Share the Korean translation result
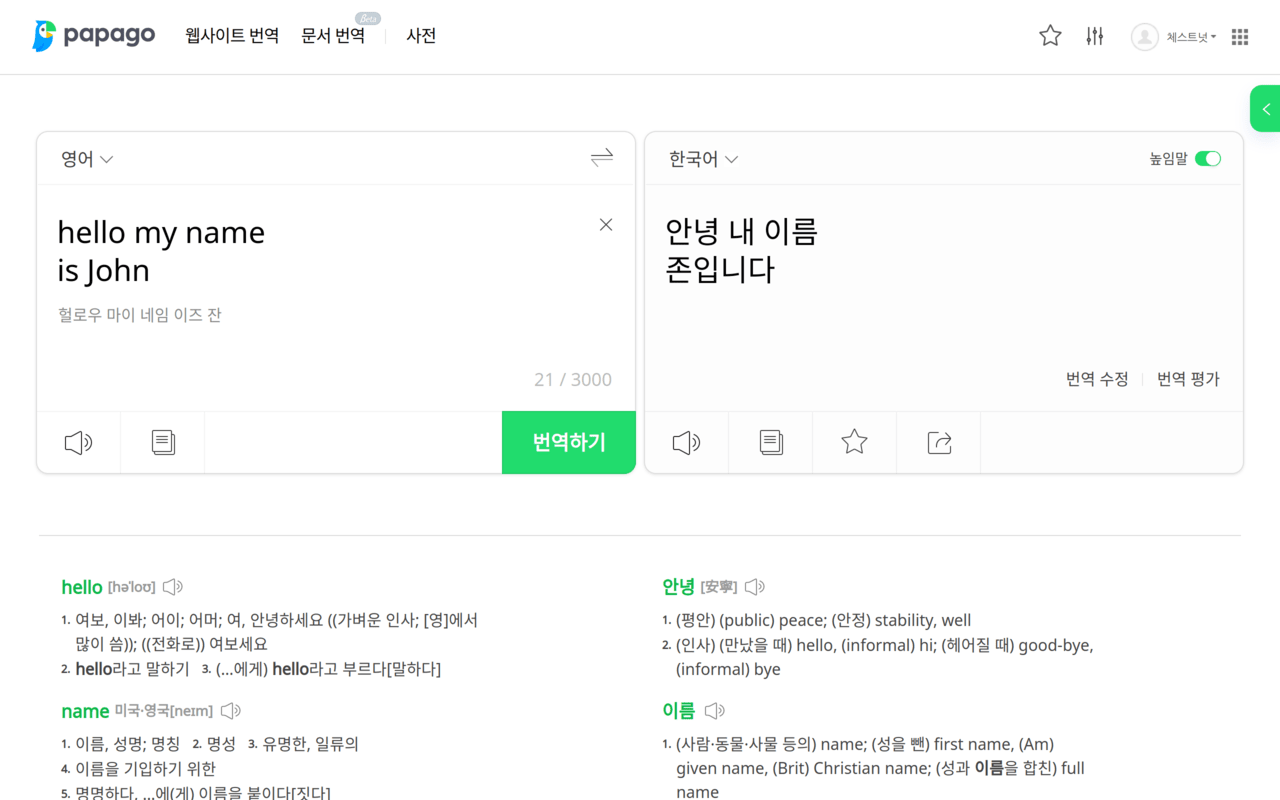The image size is (1280, 800). pyautogui.click(x=938, y=442)
